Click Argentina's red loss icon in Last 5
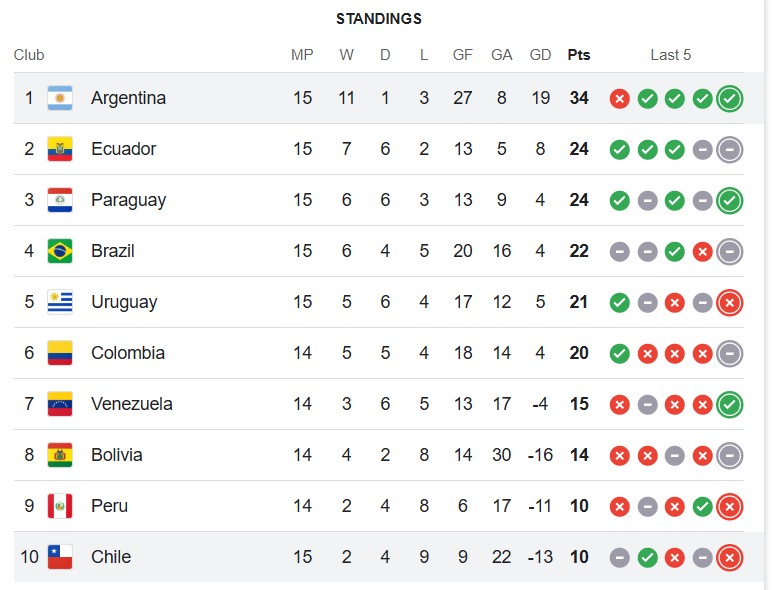 (x=620, y=99)
